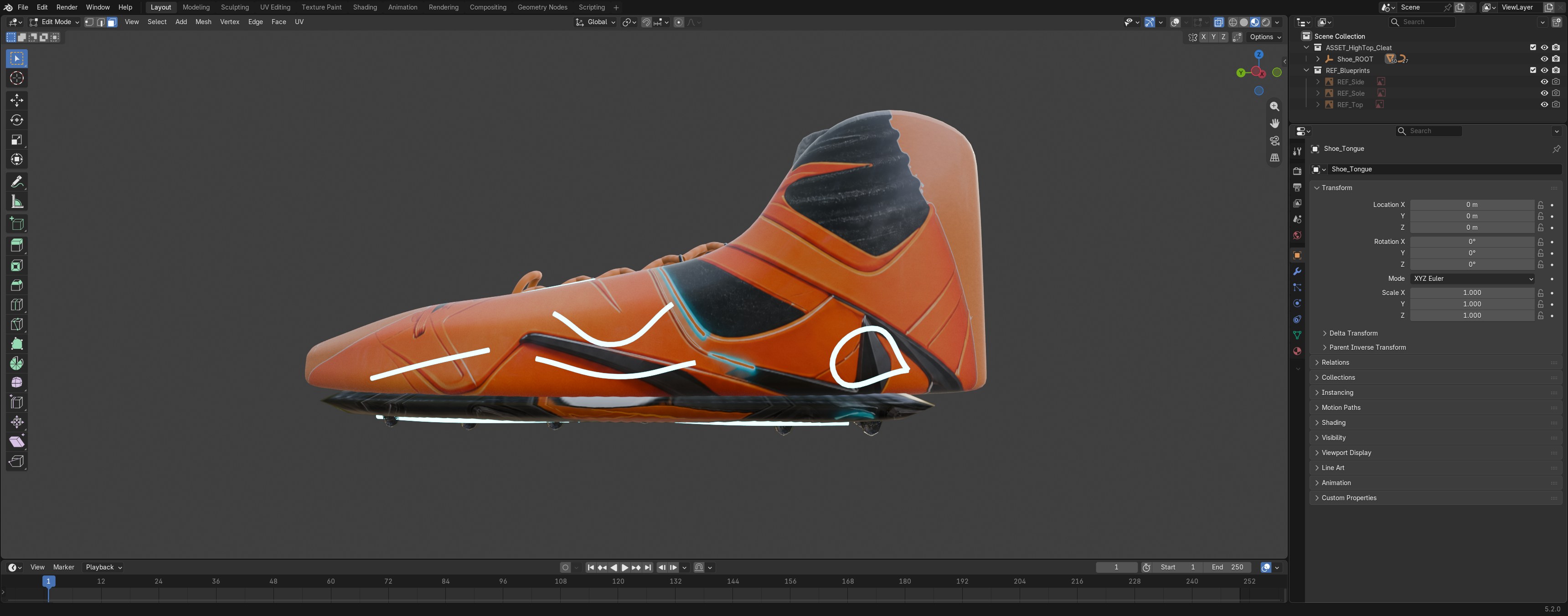The image size is (1568, 616).
Task: Open the Edit Mode dropdown
Action: (x=55, y=22)
